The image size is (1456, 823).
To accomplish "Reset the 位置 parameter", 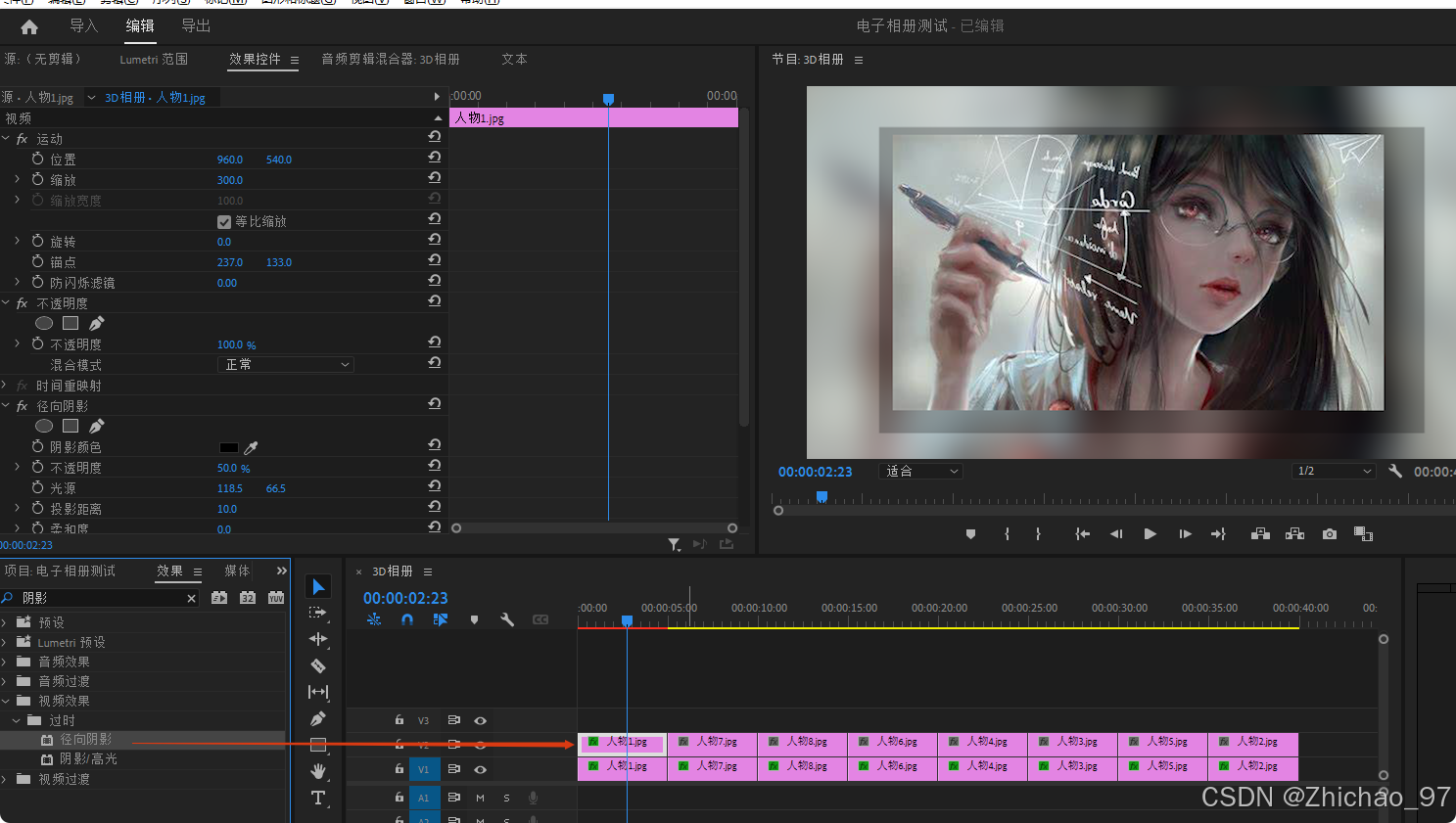I will tap(434, 158).
